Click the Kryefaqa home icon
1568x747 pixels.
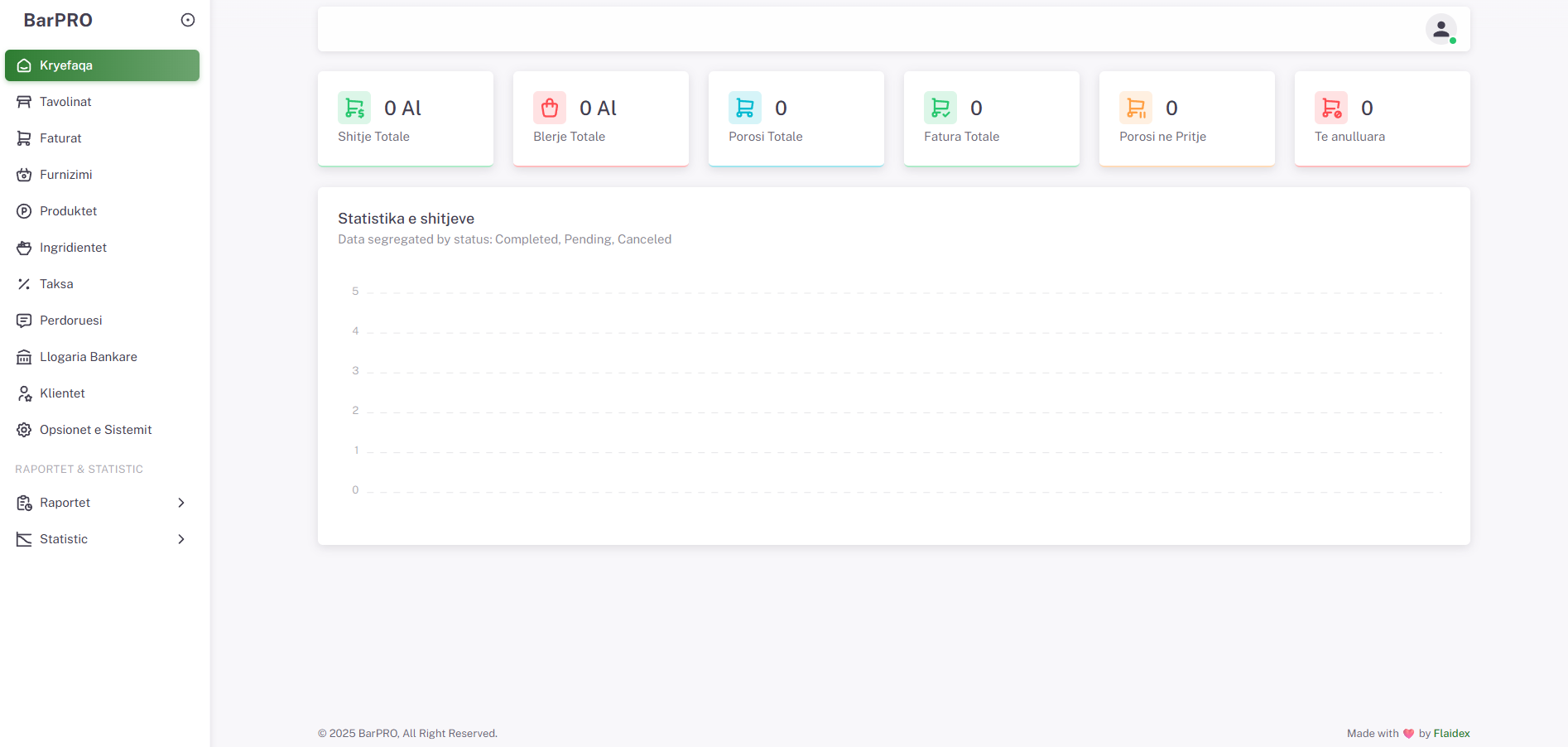(24, 65)
